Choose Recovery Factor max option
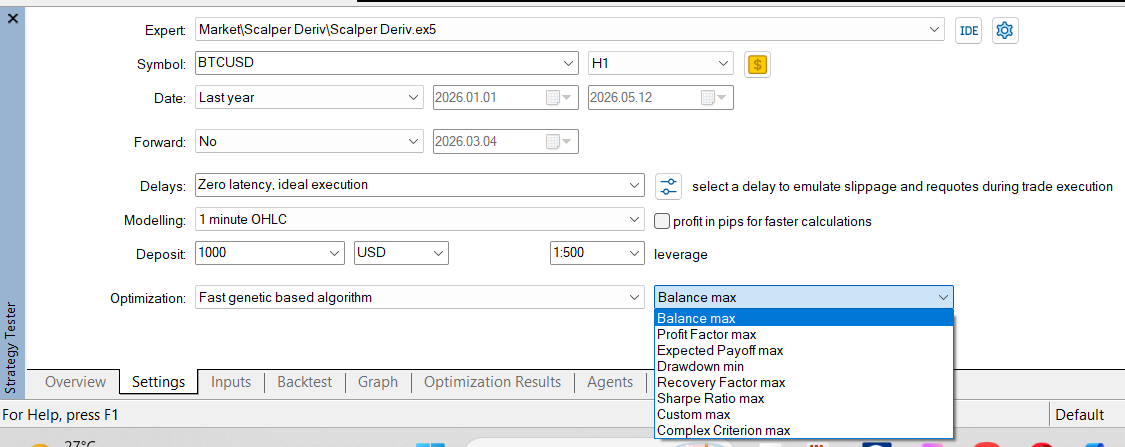This screenshot has width=1125, height=447. coord(804,382)
